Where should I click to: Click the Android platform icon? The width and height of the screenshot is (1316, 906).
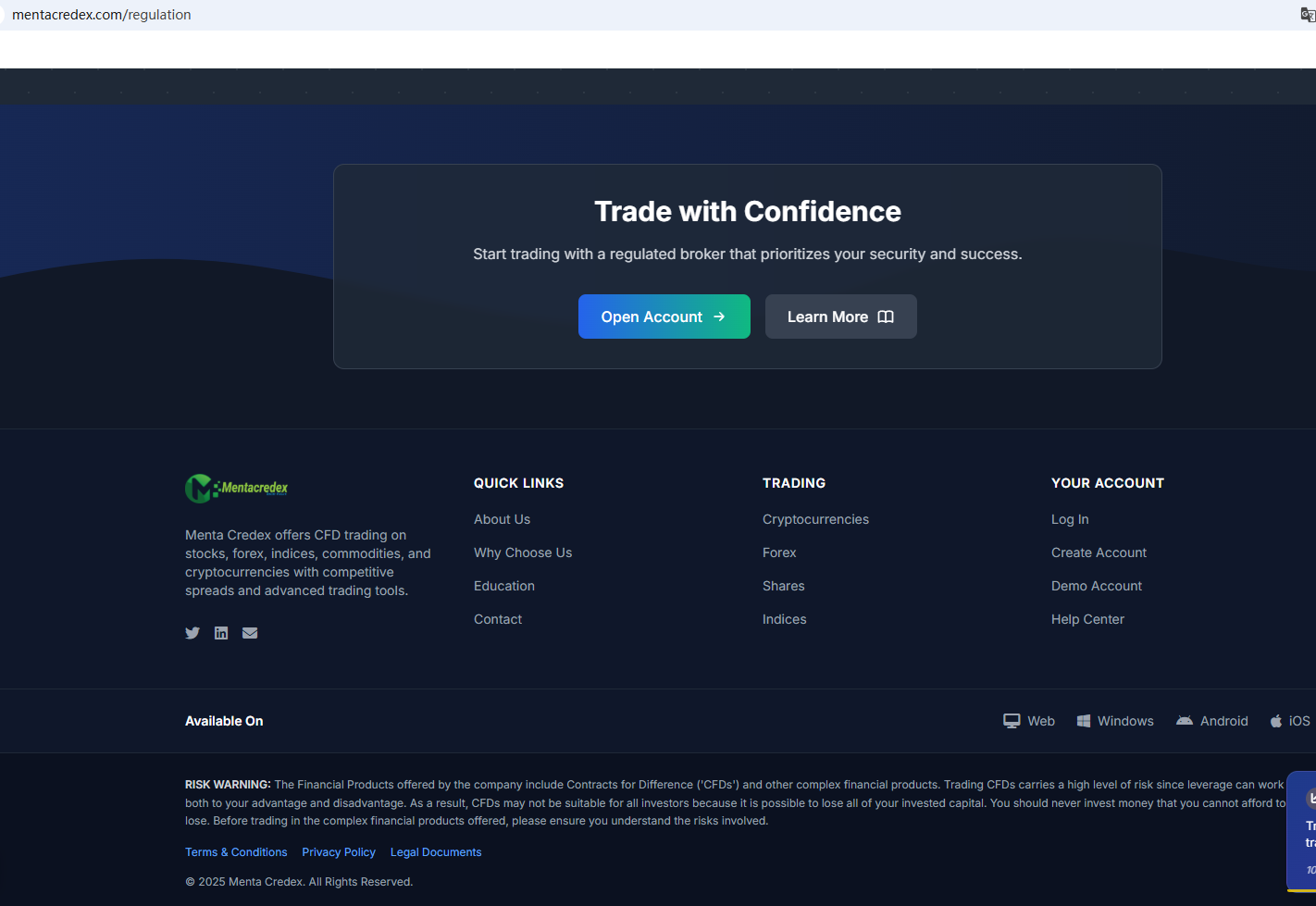[x=1185, y=721]
